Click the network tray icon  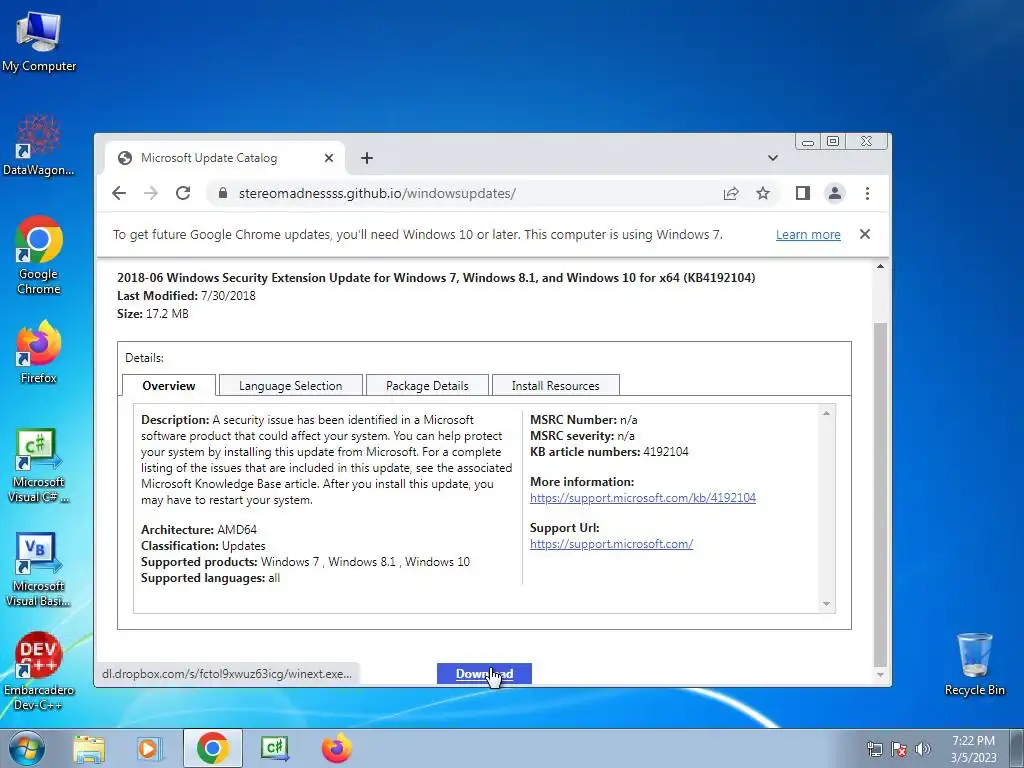coord(874,749)
